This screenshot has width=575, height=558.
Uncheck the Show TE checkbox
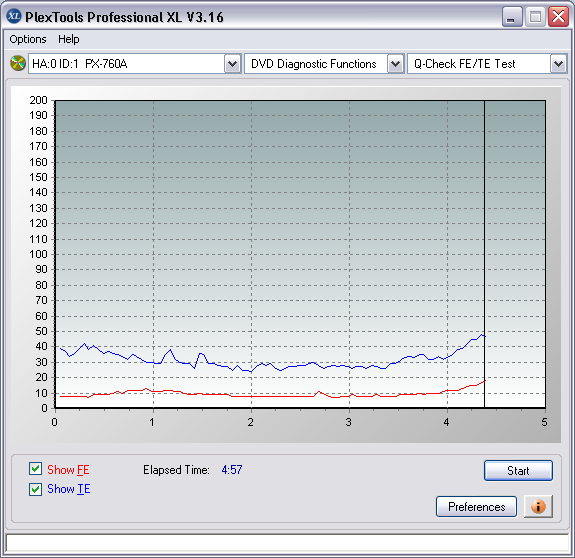(36, 489)
